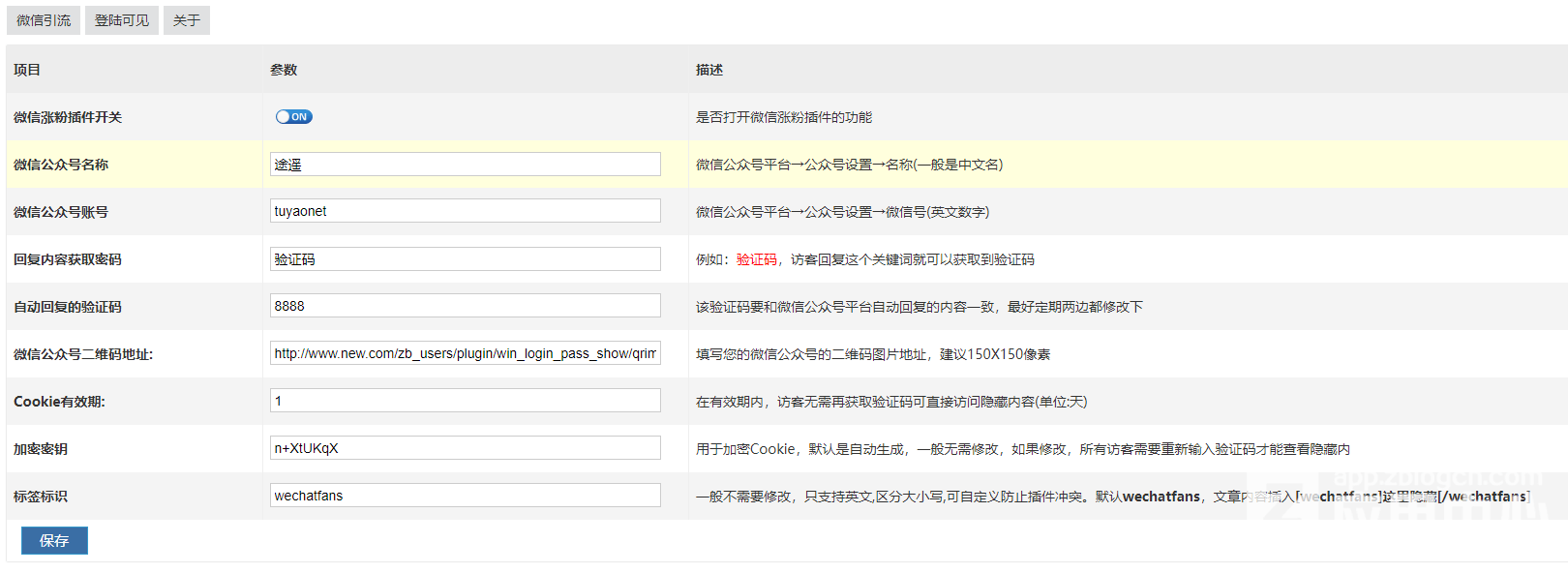Screen dimensions: 1568x573
Task: Click the 保存 button
Action: tap(54, 540)
